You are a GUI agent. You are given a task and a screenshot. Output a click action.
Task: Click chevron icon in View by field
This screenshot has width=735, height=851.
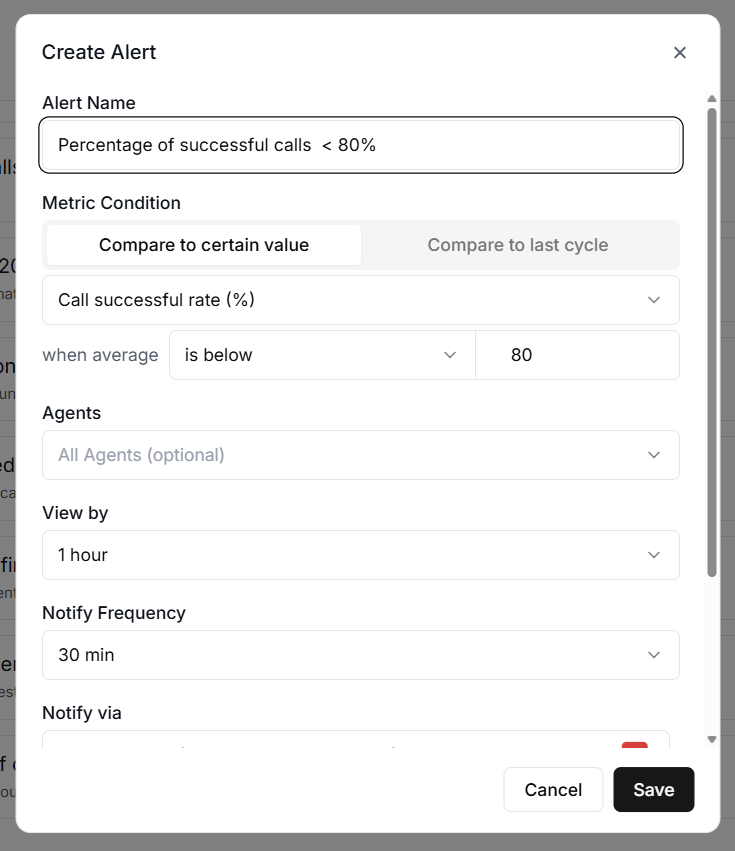[x=654, y=555]
